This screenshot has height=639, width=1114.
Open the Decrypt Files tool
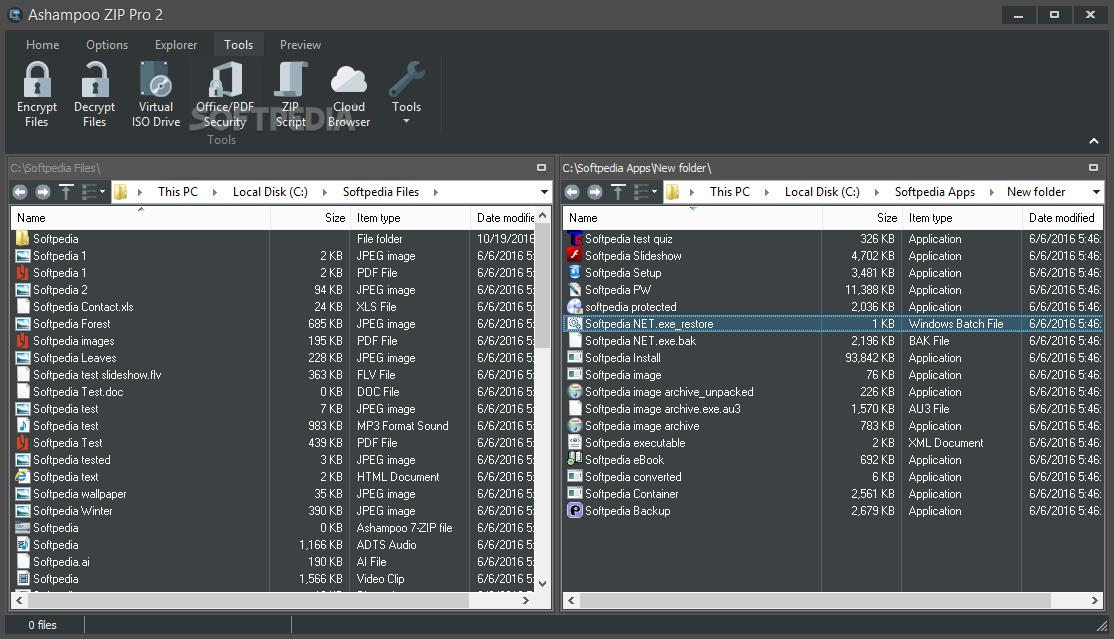[94, 95]
